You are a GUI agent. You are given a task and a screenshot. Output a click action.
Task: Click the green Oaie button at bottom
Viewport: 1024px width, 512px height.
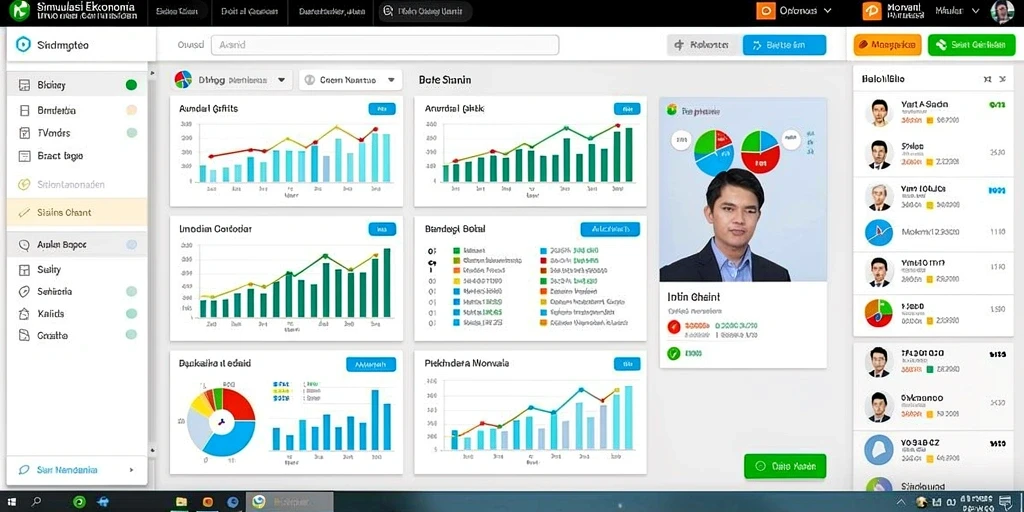coord(785,466)
